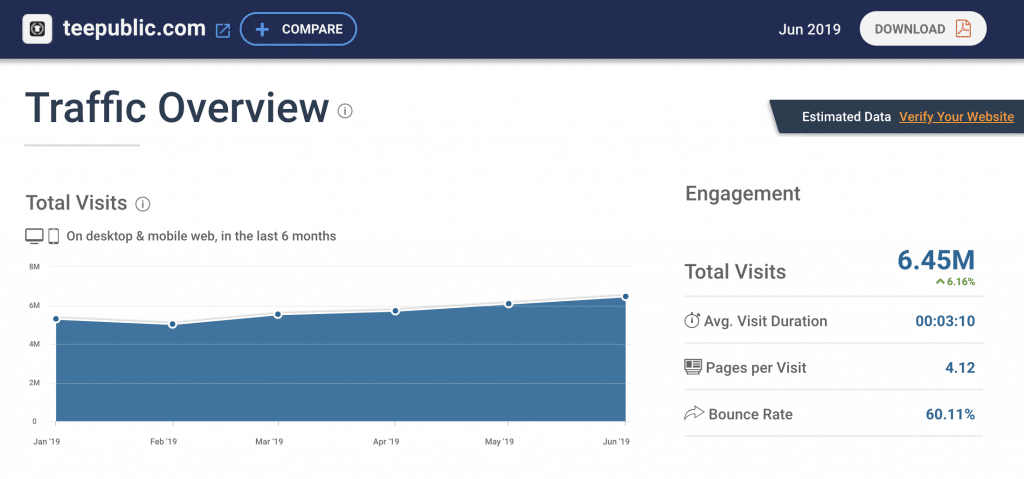Click the Pages per Visit icon
The width and height of the screenshot is (1024, 479).
point(692,367)
